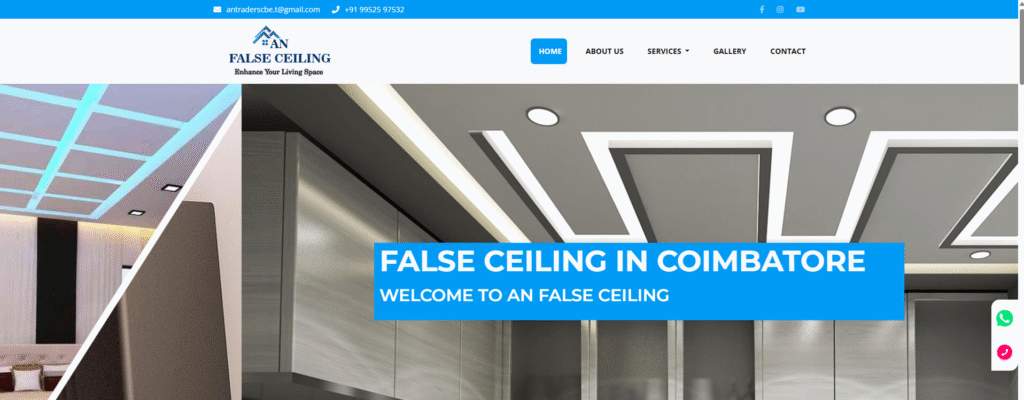Select the Home menu item
Viewport: 1024px width, 400px height.
point(549,51)
